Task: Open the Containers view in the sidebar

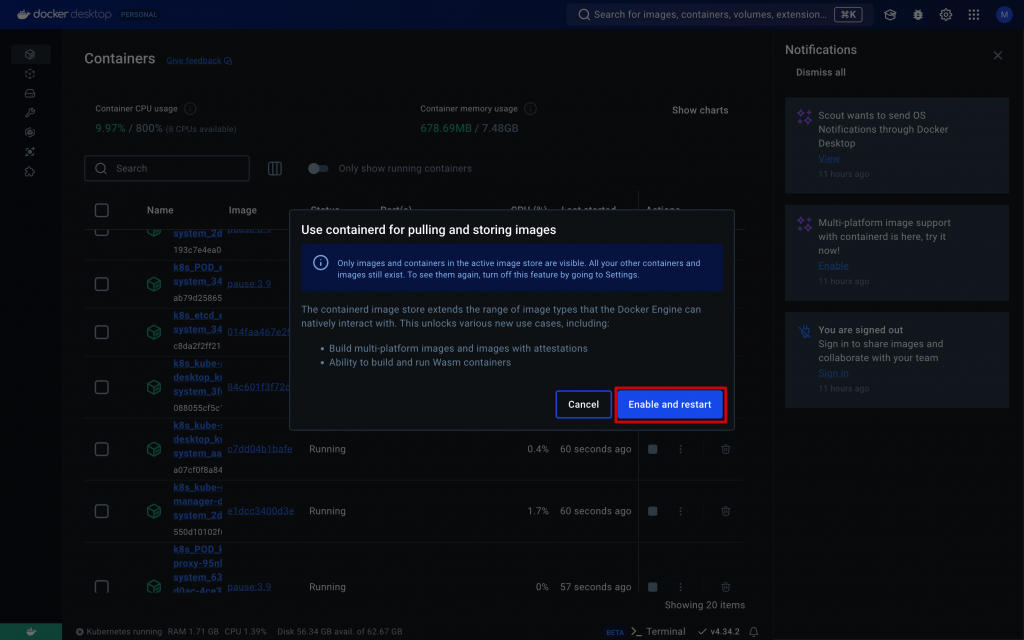Action: [30, 54]
